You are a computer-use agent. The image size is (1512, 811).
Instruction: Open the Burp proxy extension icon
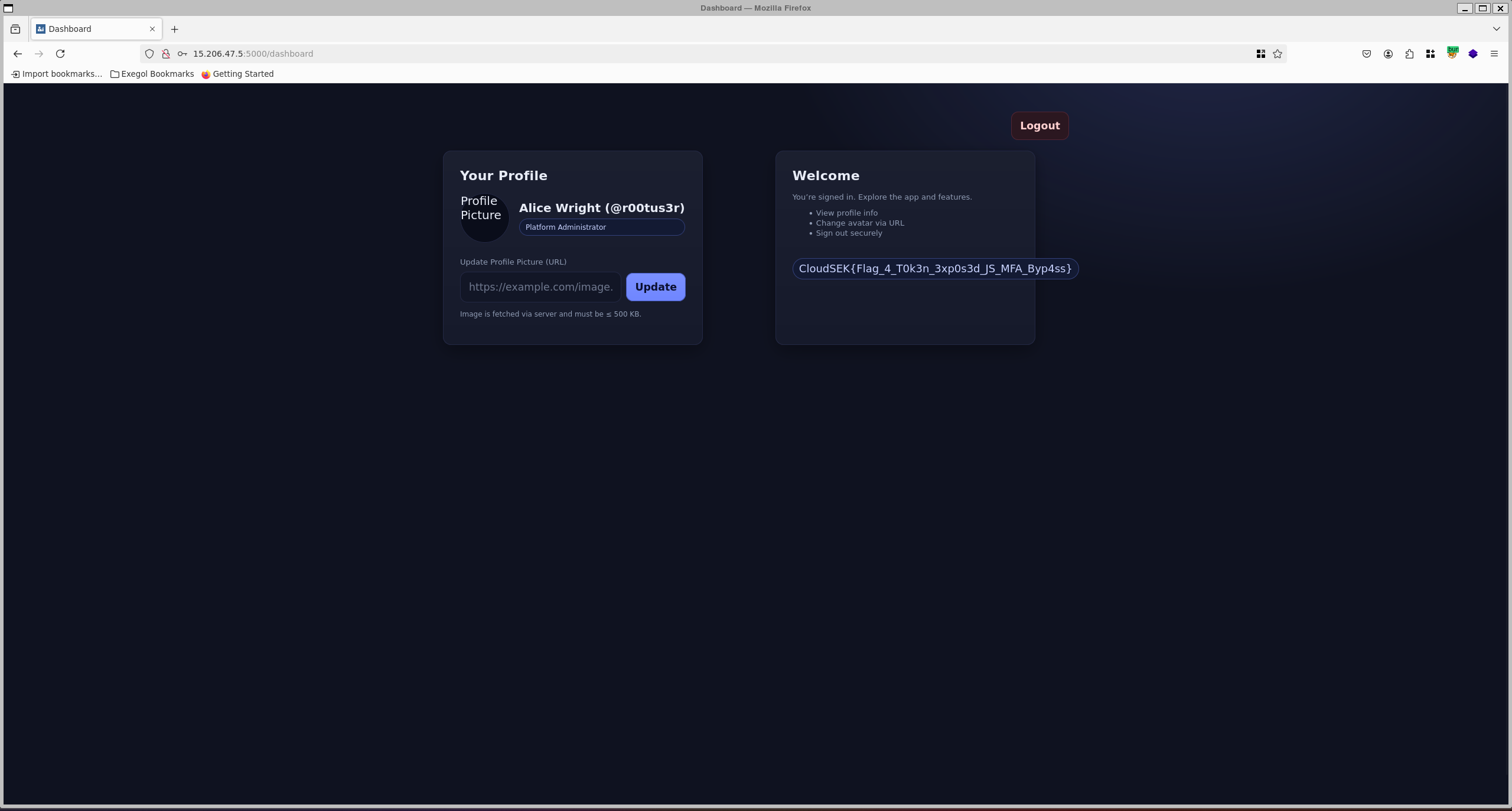1452,54
